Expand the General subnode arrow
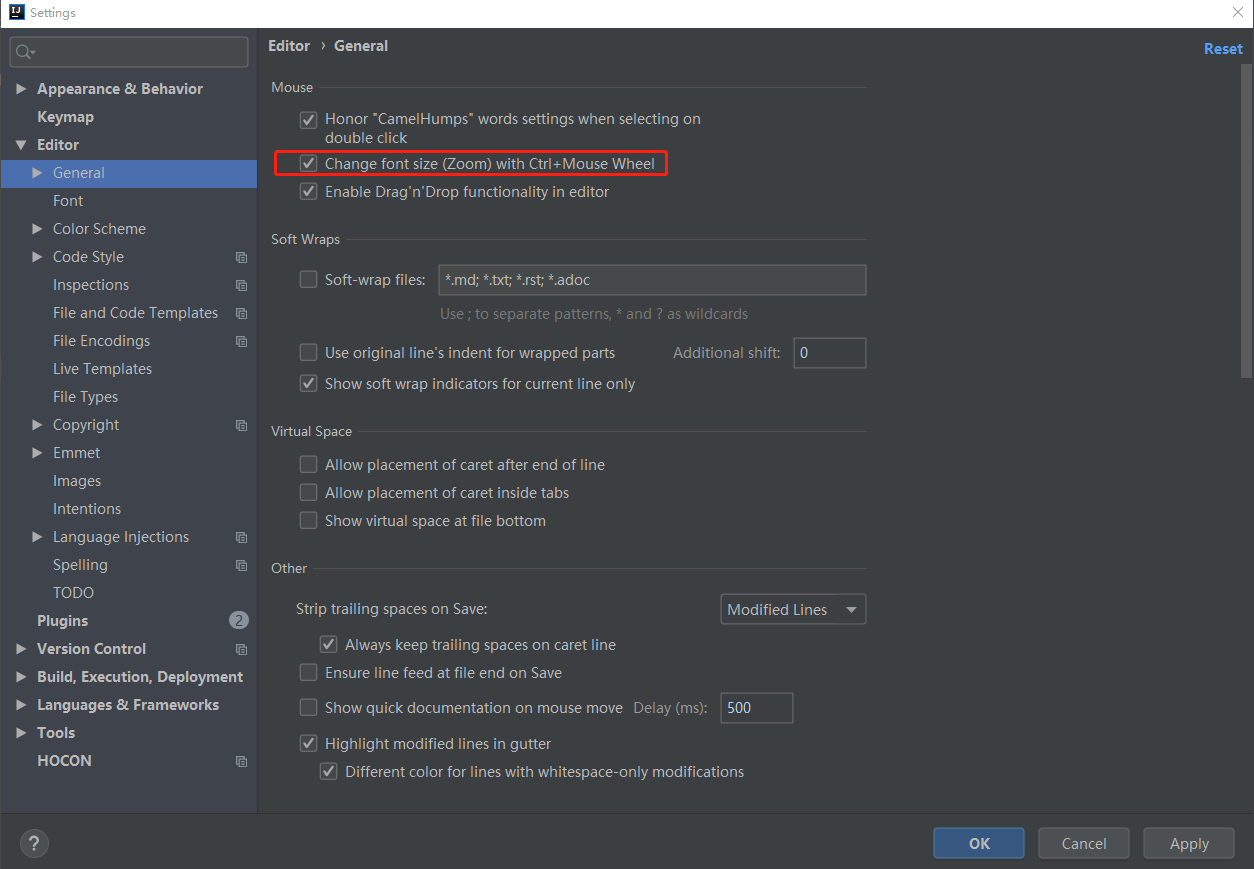1254x869 pixels. [37, 173]
